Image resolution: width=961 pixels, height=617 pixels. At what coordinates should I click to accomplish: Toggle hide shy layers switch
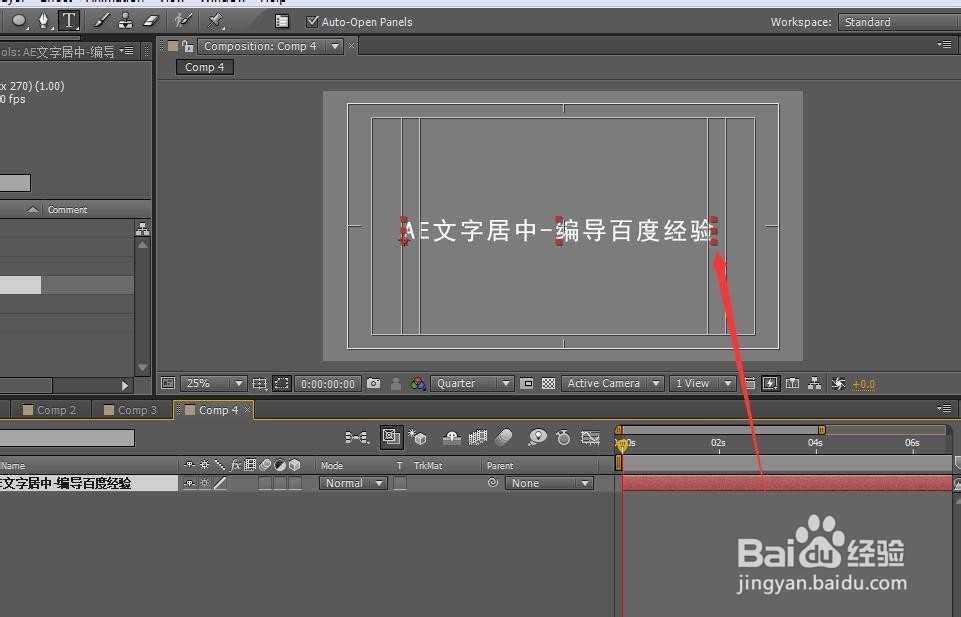(452, 437)
